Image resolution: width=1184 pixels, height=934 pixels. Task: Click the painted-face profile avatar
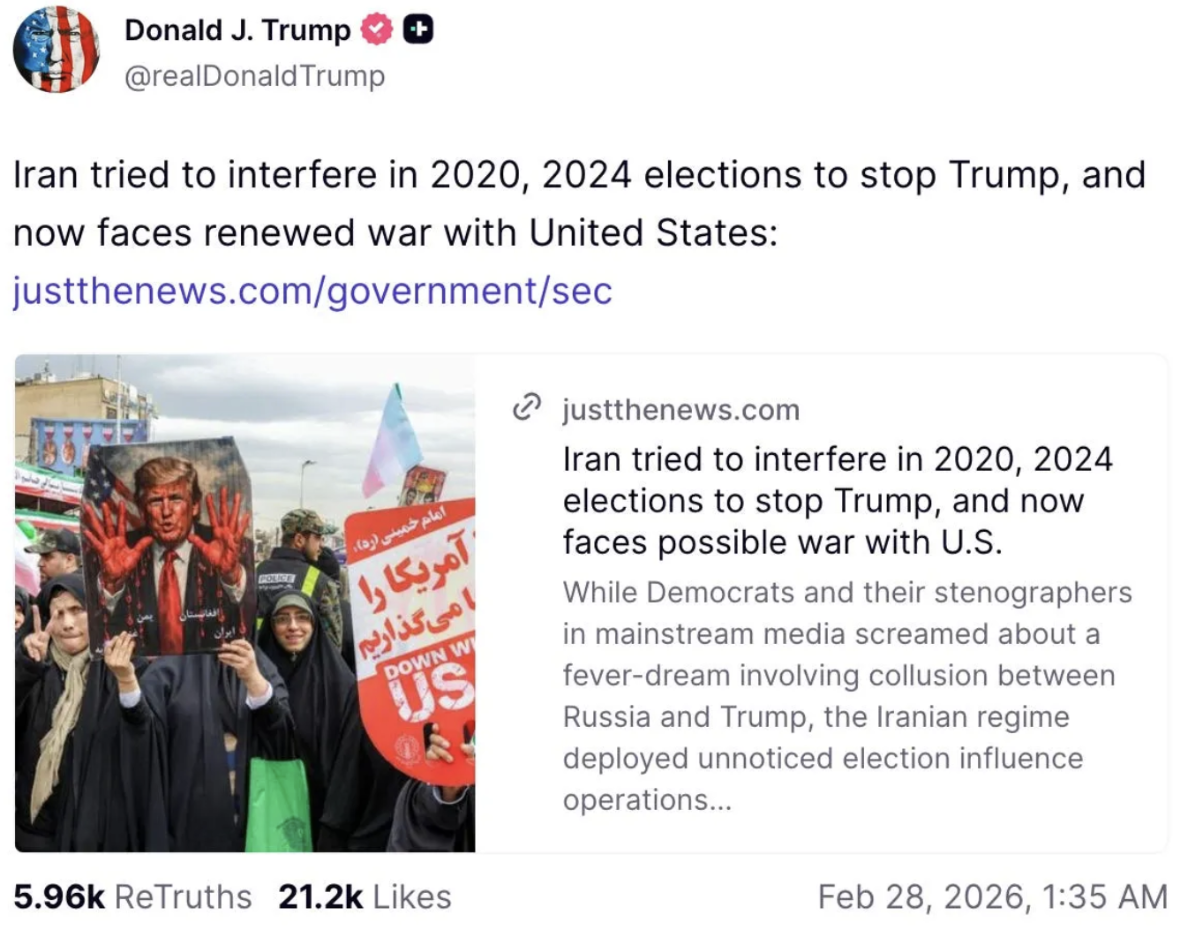coord(56,49)
